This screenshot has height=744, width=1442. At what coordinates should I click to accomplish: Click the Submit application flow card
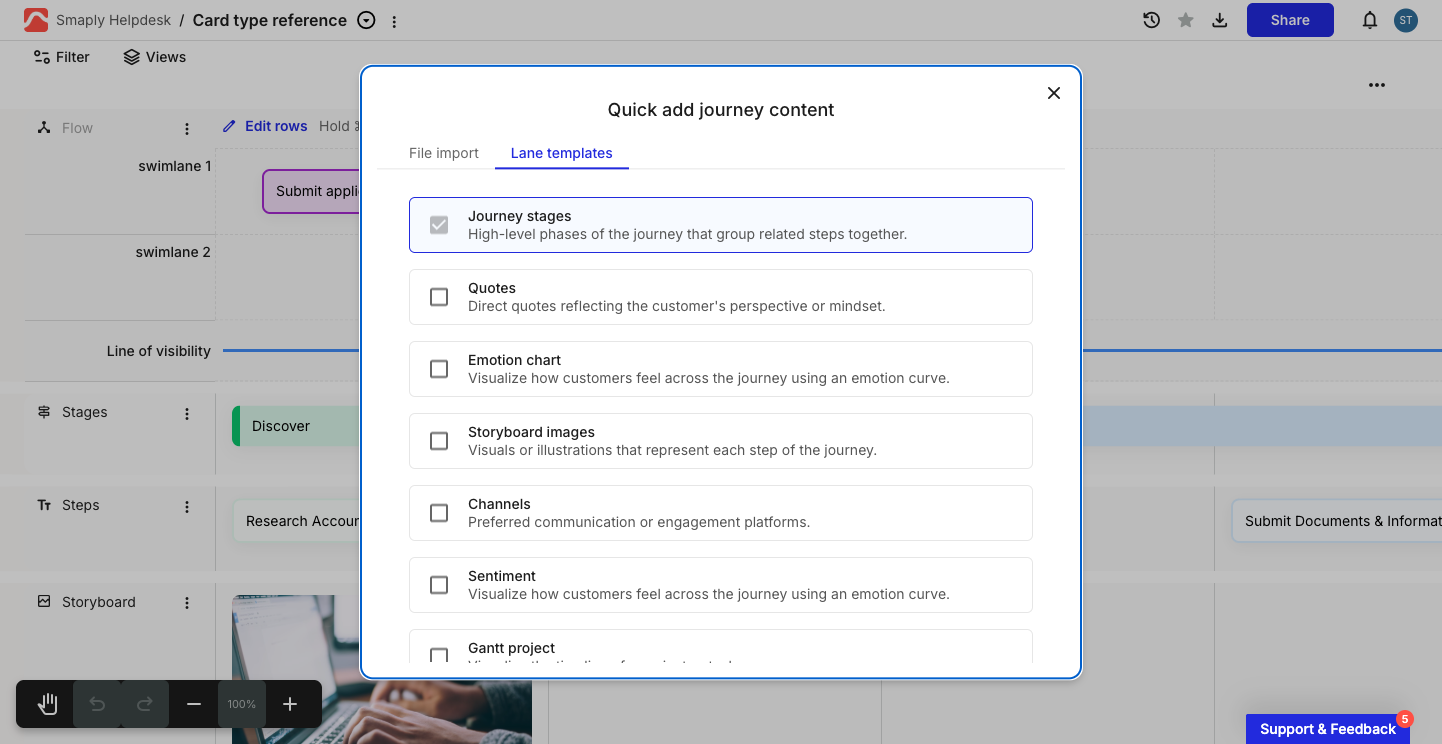coord(312,191)
